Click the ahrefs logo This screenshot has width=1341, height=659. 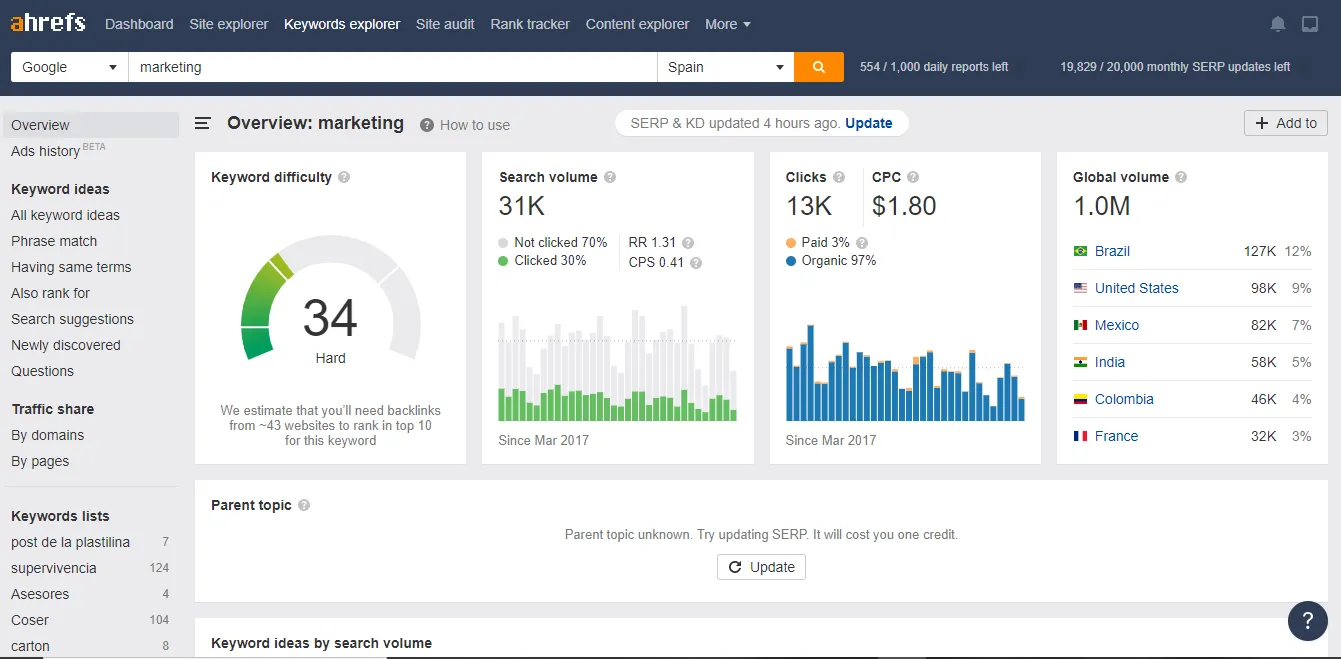[x=48, y=23]
